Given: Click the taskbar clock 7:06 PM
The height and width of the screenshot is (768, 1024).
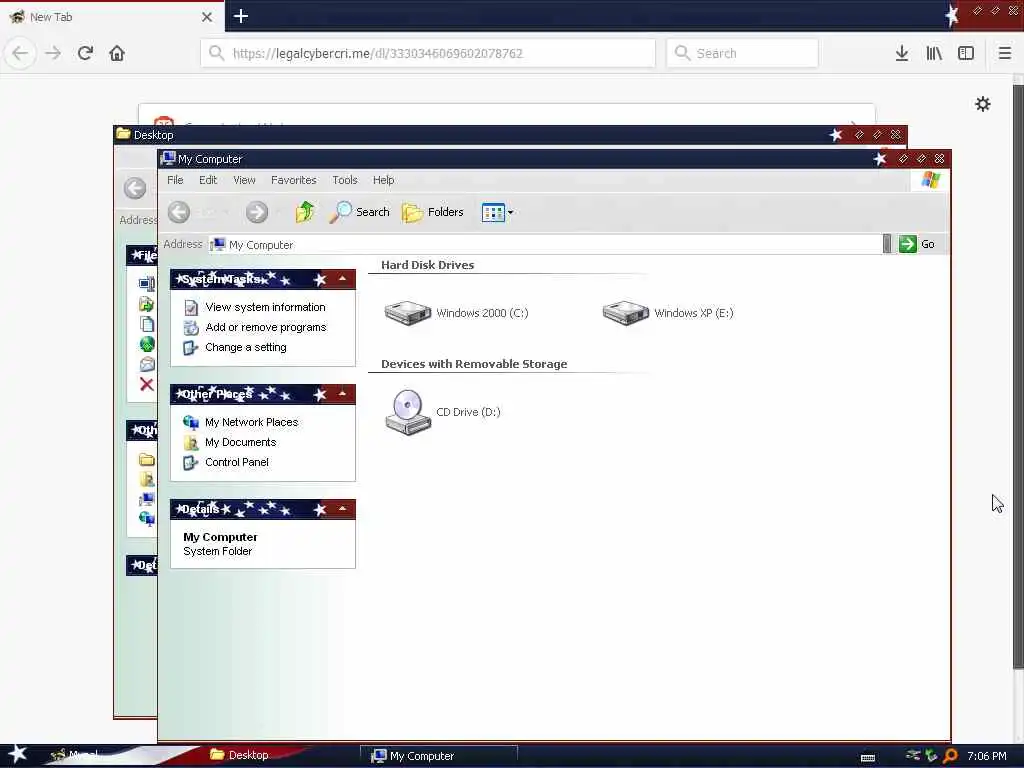Looking at the screenshot, I should 986,756.
